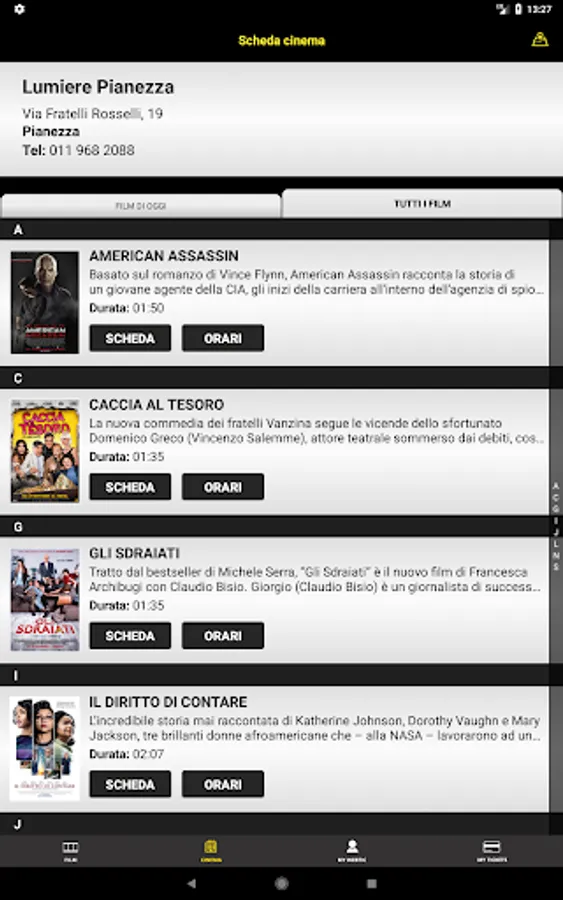Open the Il Diritto di Contare poster
Image resolution: width=563 pixels, height=900 pixels.
coord(45,748)
